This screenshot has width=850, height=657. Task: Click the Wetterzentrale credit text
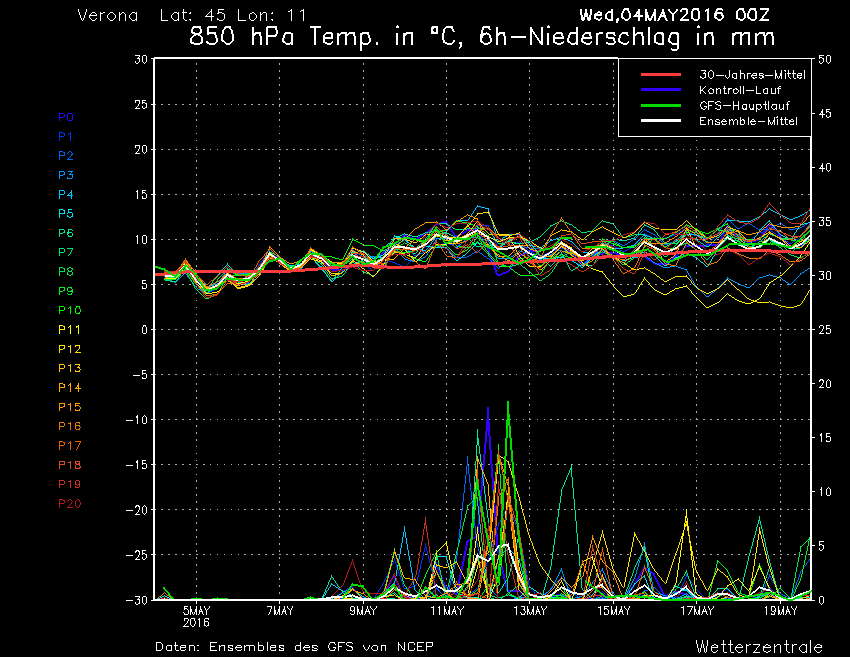[759, 647]
